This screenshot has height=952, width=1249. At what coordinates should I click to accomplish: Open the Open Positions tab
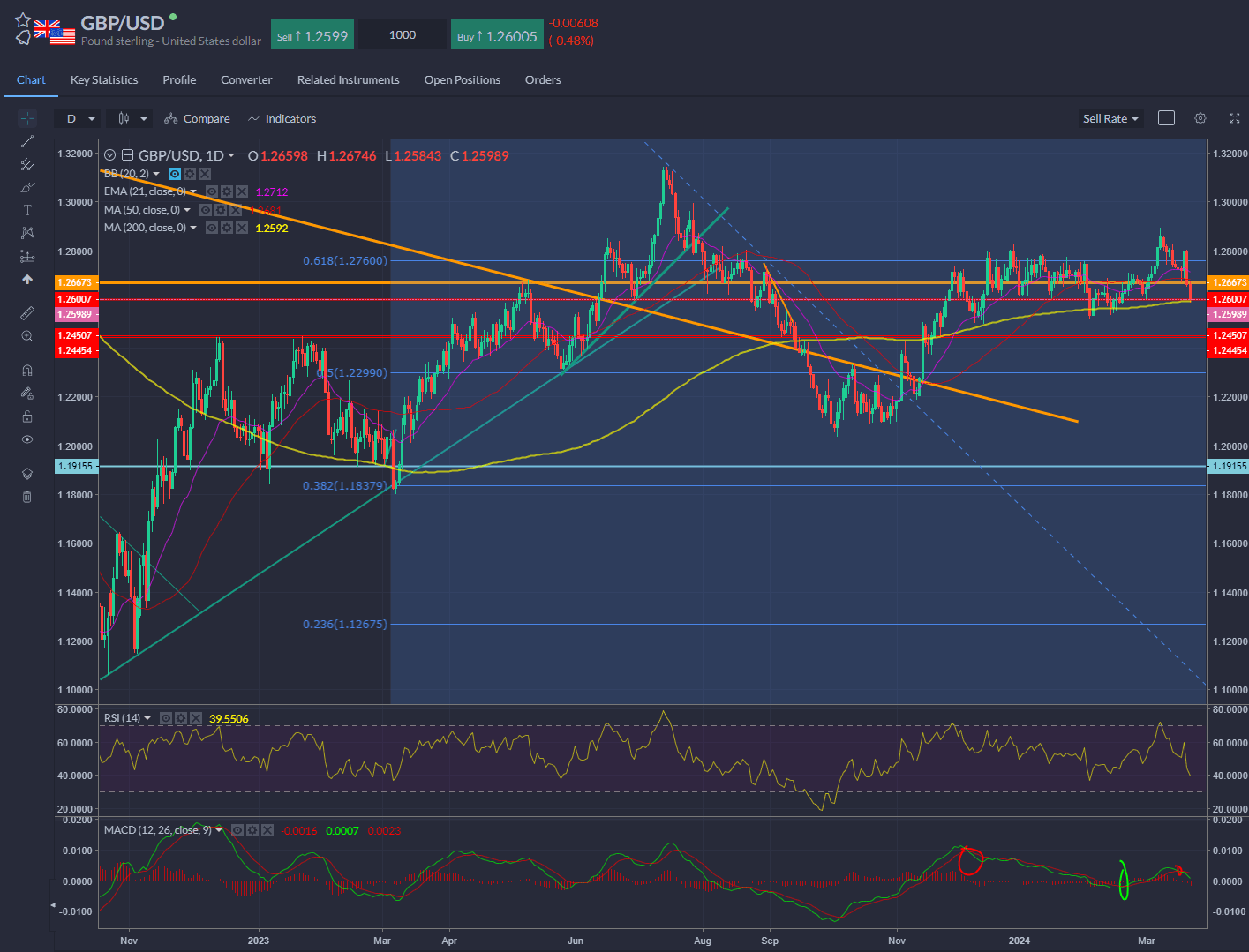(463, 79)
